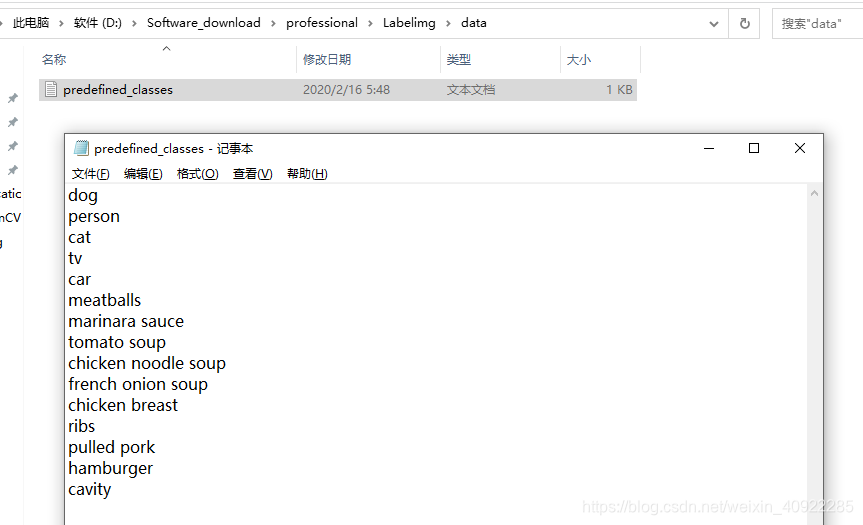Click the 搜索"data" search box

point(818,24)
